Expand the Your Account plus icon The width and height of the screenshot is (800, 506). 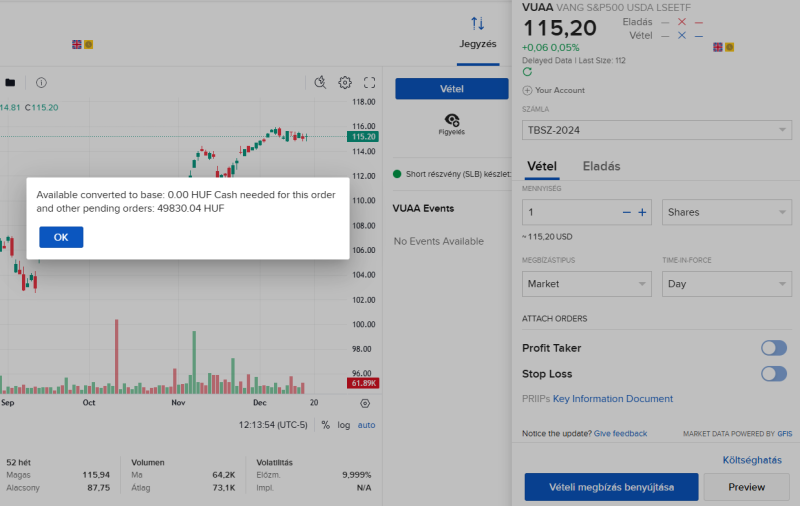(527, 90)
